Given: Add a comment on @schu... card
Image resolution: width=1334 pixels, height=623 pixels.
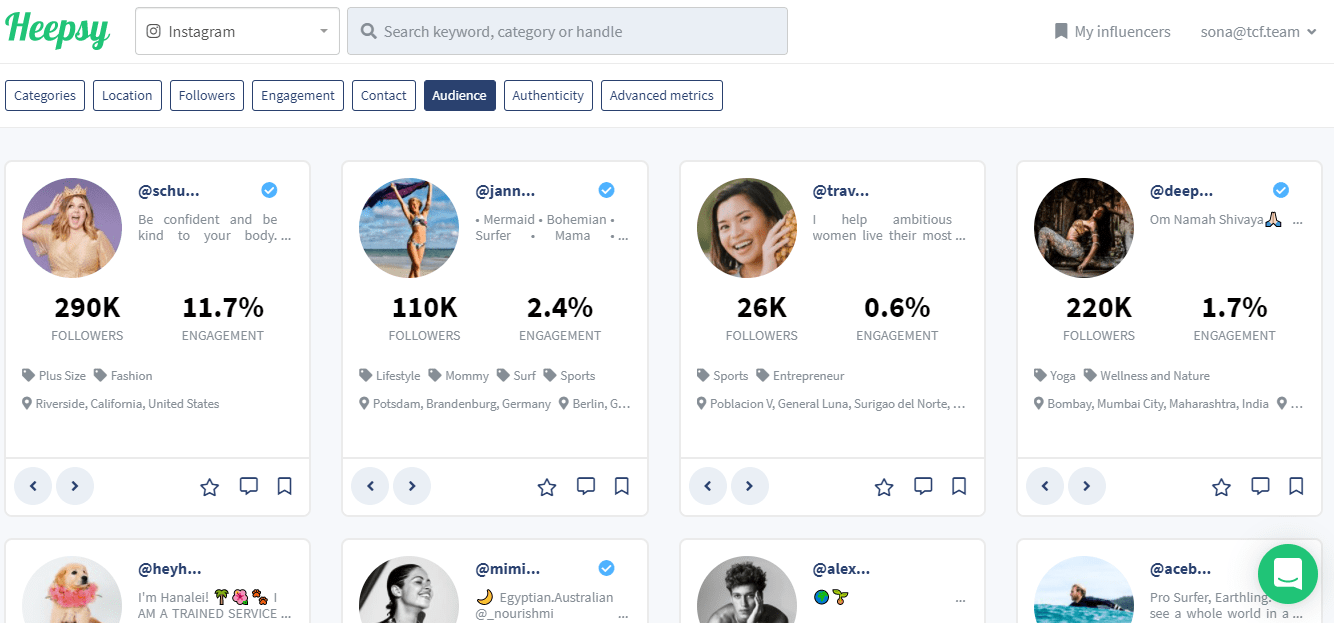Looking at the screenshot, I should [249, 487].
